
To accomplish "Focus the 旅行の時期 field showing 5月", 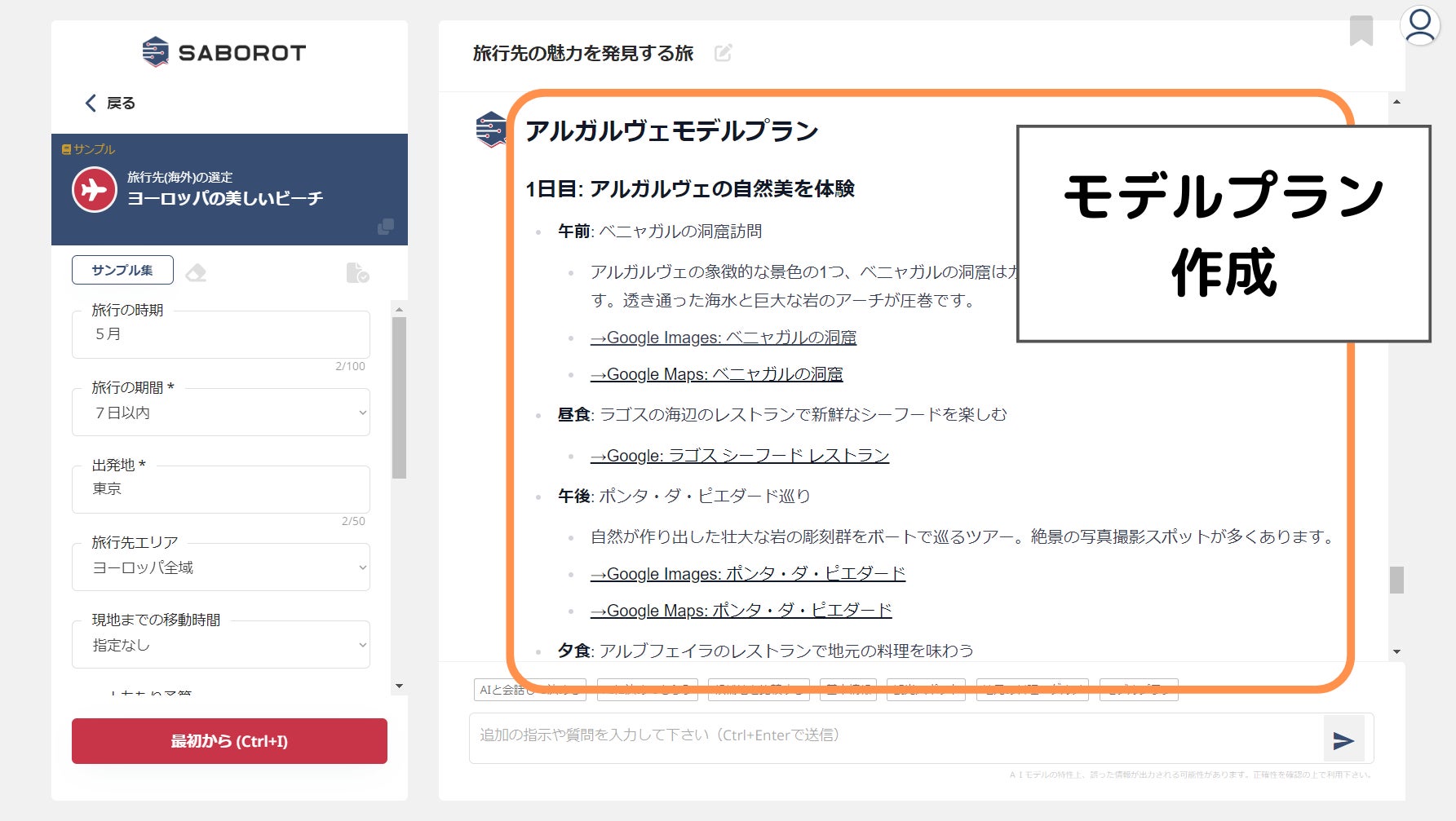I will click(221, 334).
